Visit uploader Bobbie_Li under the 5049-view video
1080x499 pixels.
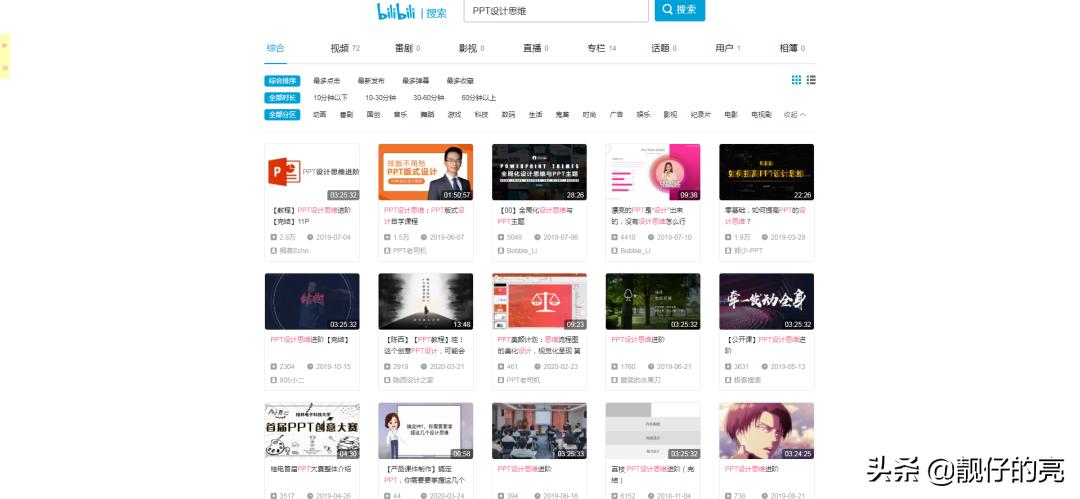pyautogui.click(x=521, y=251)
